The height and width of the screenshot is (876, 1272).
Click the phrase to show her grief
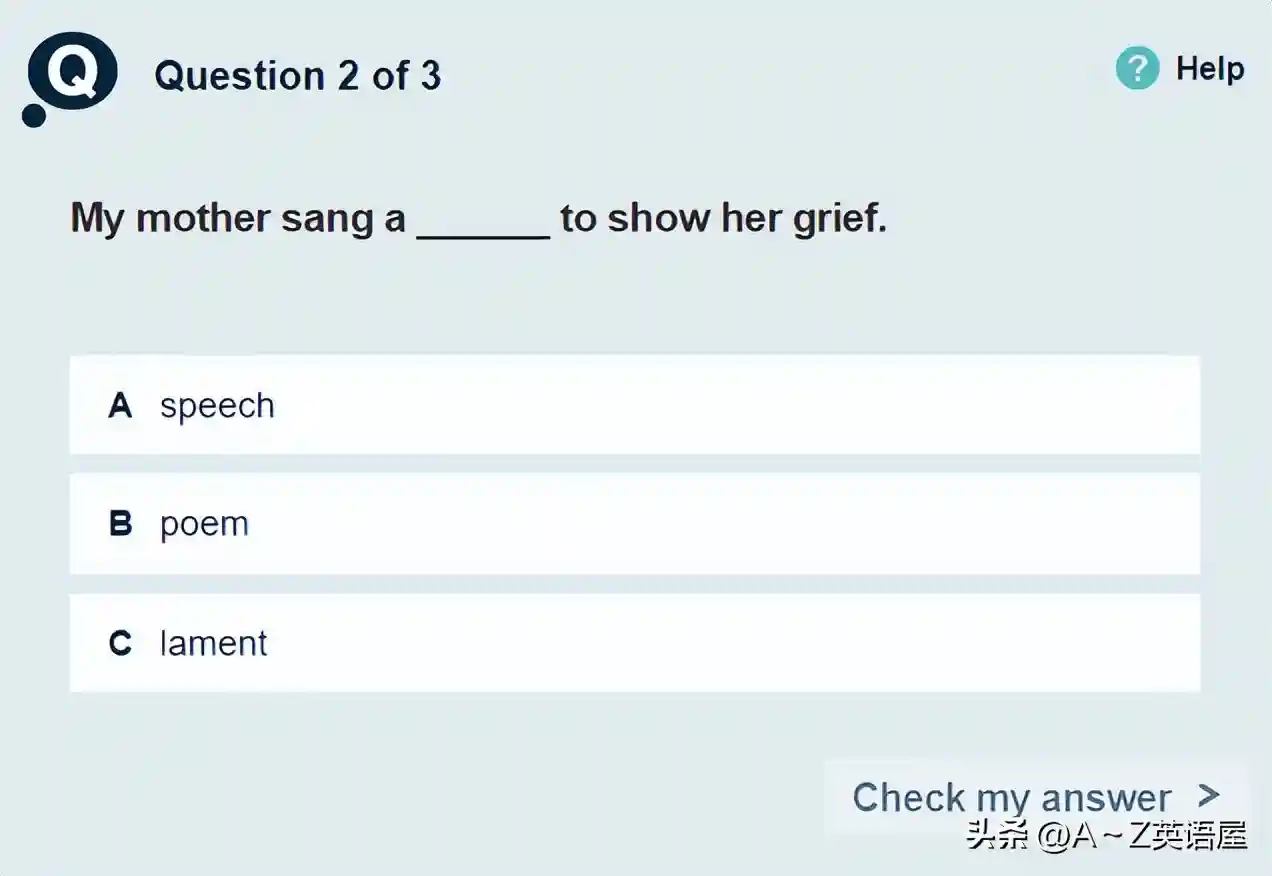tap(723, 218)
